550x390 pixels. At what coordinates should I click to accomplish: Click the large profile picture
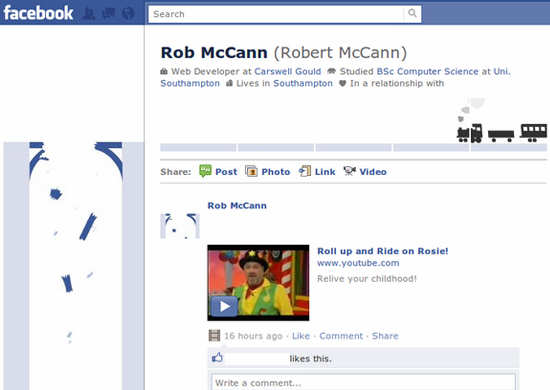tap(74, 266)
